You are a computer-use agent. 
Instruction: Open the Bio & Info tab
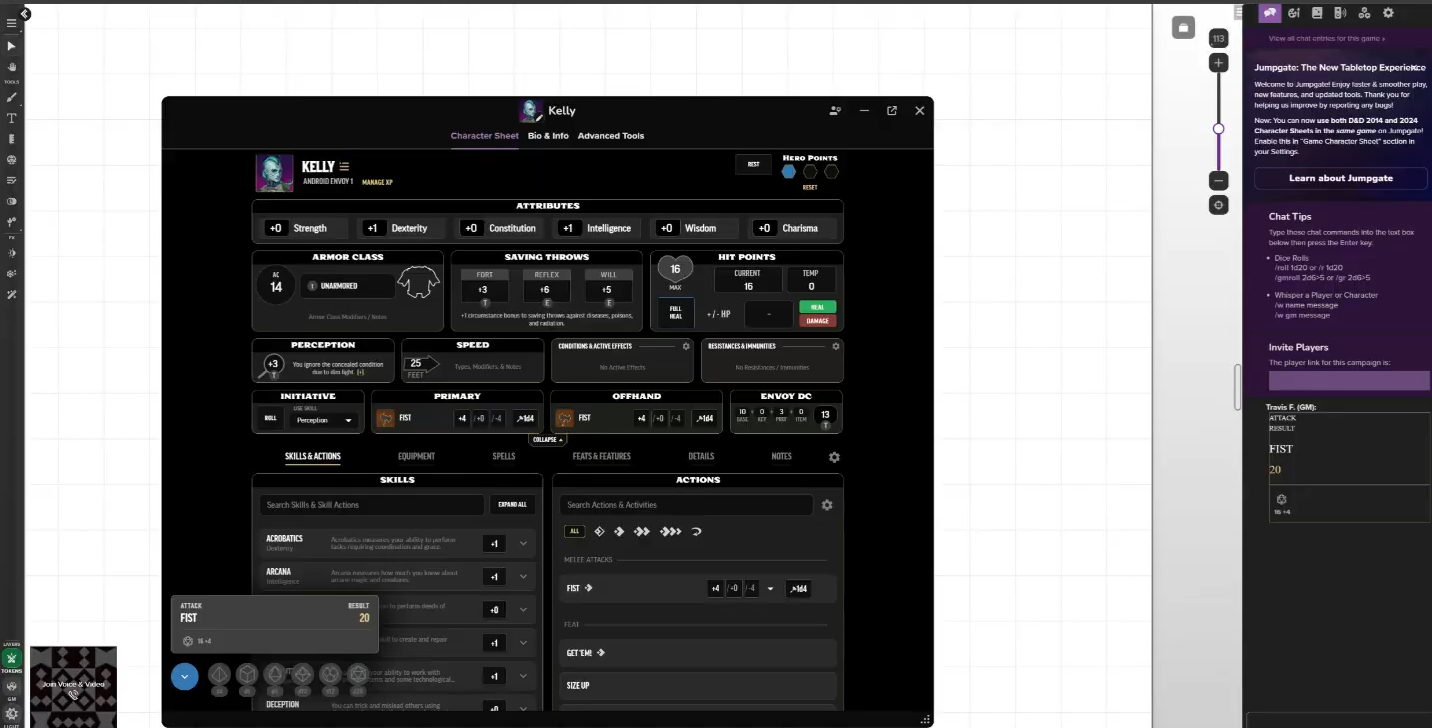[x=548, y=136]
